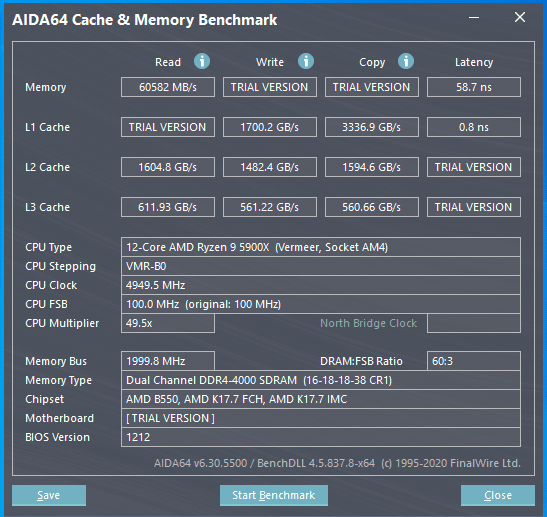Click CPU FSB value 100.0 MHz
The image size is (547, 517).
pyautogui.click(x=321, y=304)
